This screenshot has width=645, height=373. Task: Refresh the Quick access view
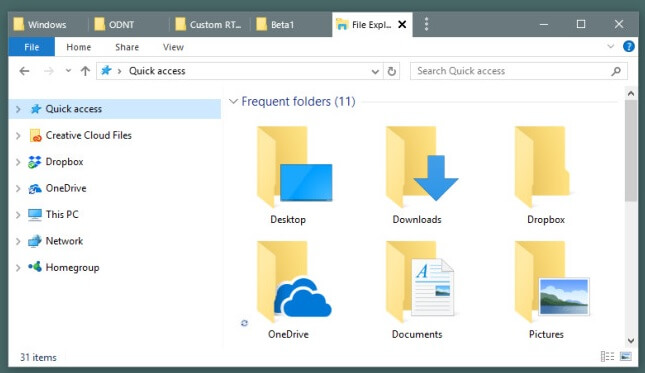point(392,71)
